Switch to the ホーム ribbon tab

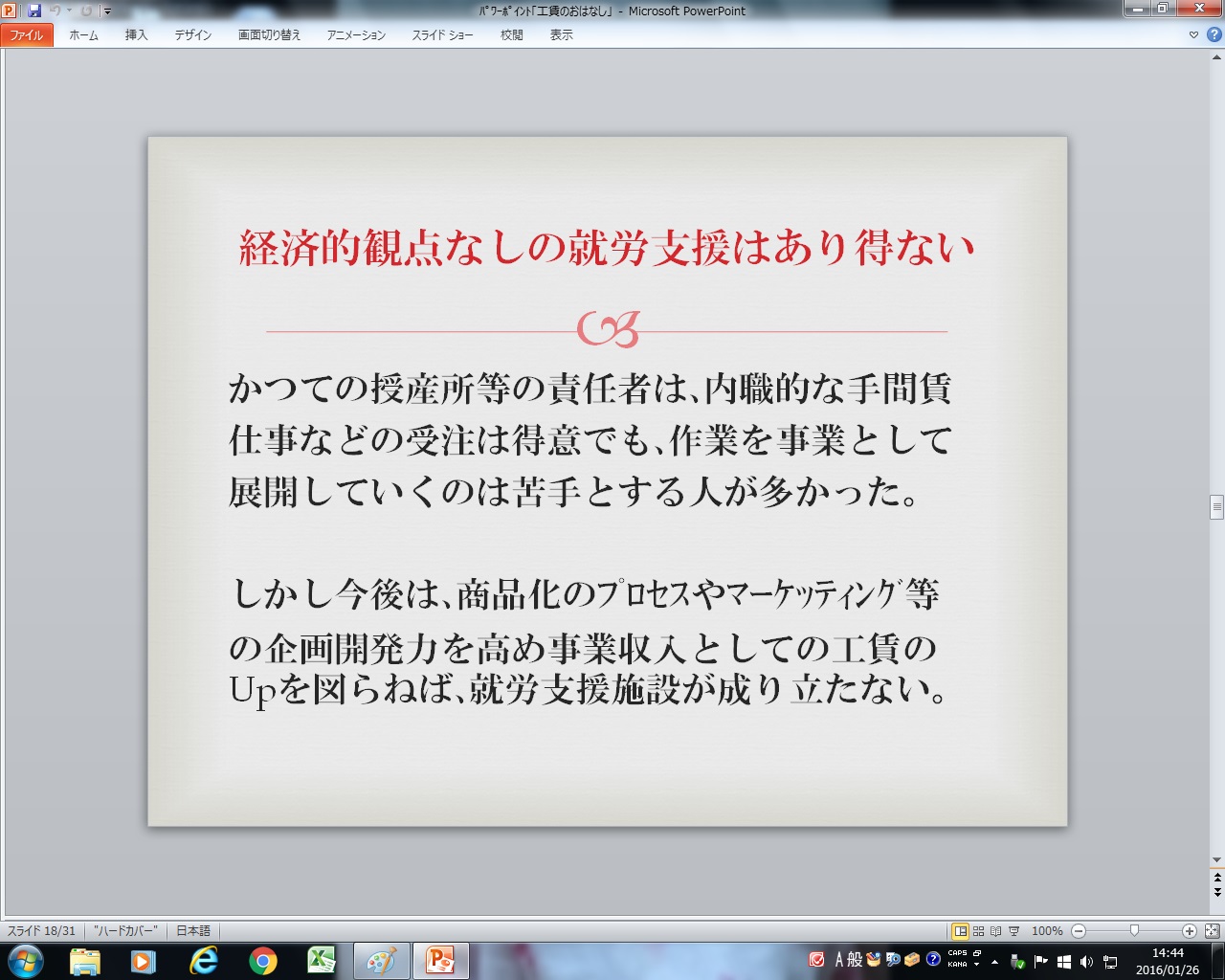pos(83,35)
